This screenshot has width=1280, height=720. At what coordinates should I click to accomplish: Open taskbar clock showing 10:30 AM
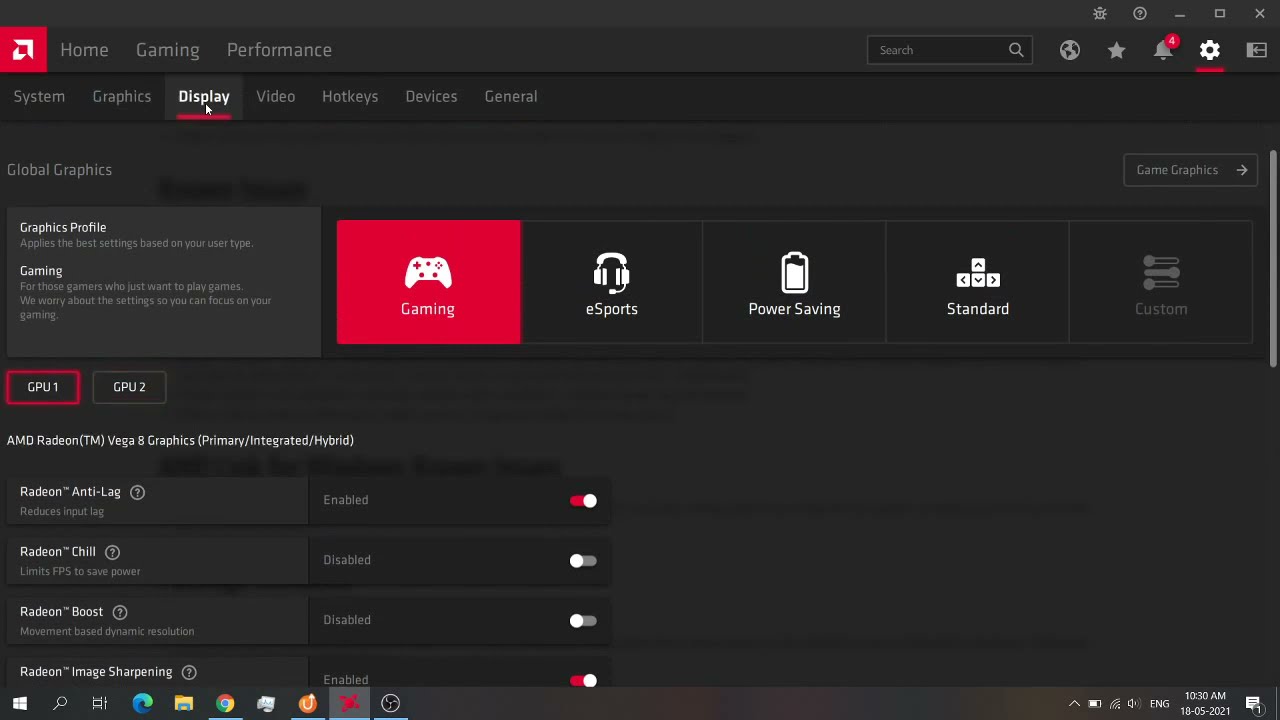coord(1205,704)
